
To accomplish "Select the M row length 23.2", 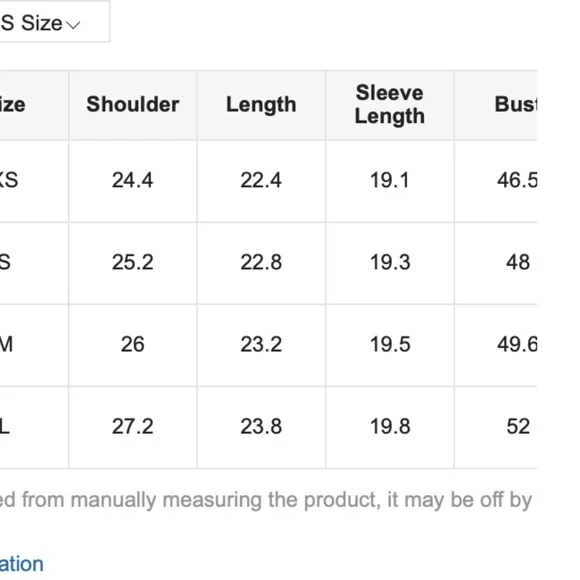I will [261, 344].
